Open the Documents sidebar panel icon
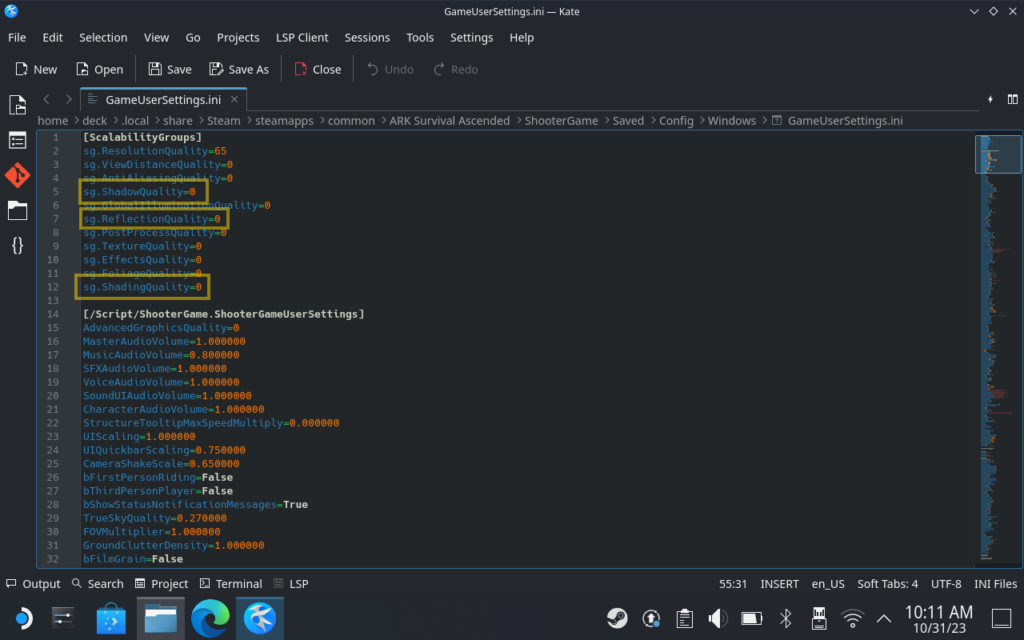The image size is (1024, 640). coord(18,104)
